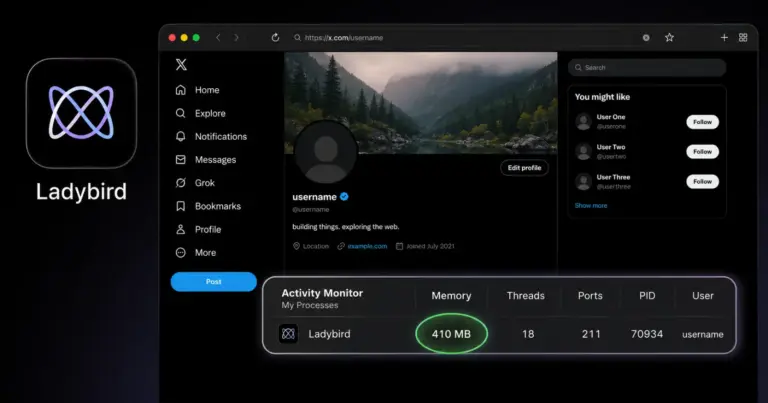This screenshot has width=768, height=403.
Task: Follow User One
Action: pos(702,122)
